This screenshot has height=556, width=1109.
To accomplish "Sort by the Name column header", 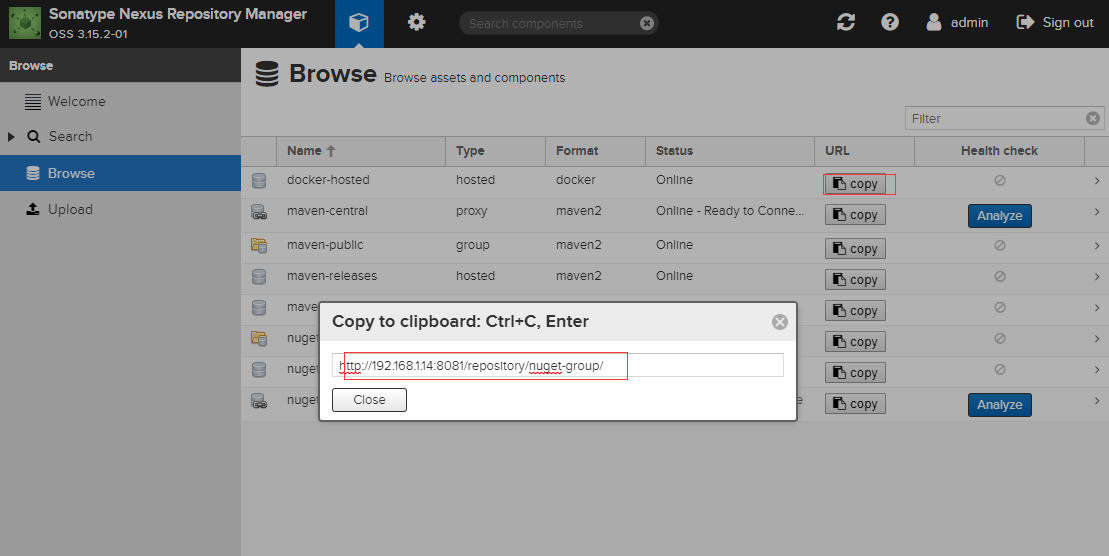I will [x=361, y=151].
